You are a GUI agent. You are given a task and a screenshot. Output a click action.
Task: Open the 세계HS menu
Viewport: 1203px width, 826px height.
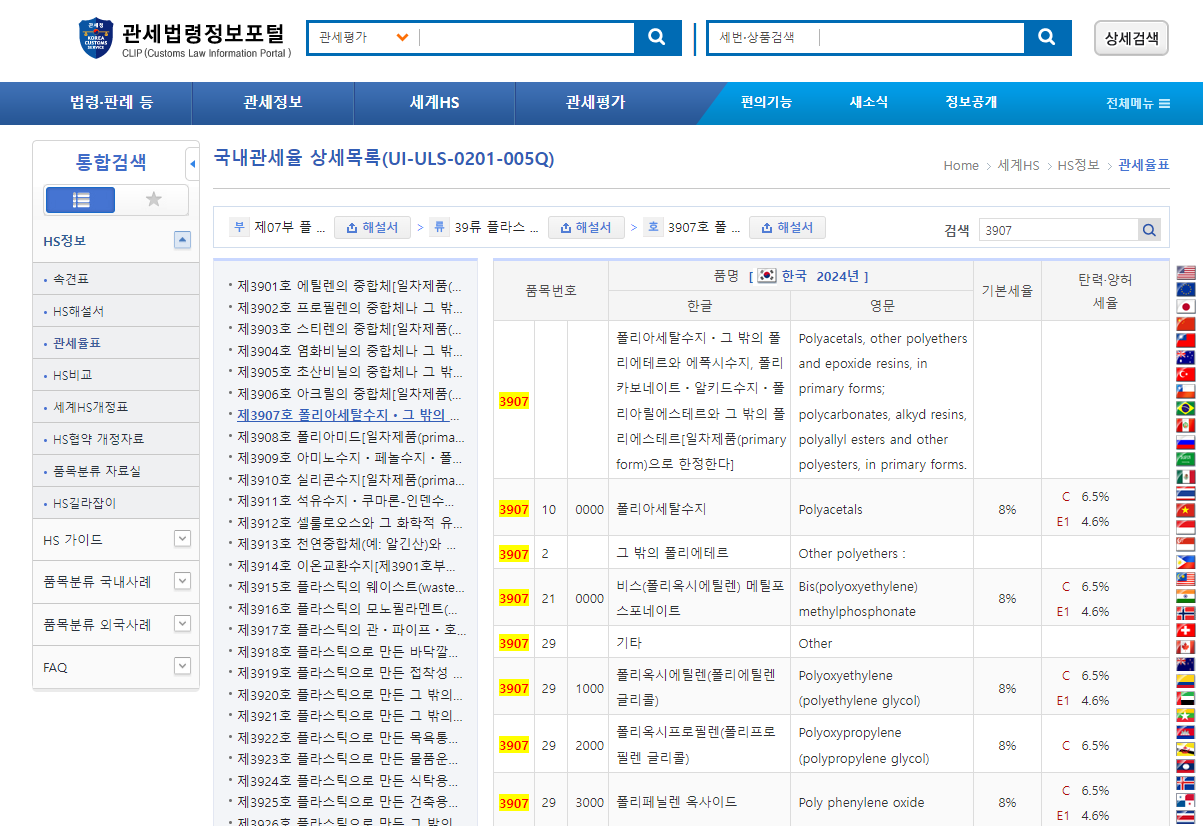435,103
